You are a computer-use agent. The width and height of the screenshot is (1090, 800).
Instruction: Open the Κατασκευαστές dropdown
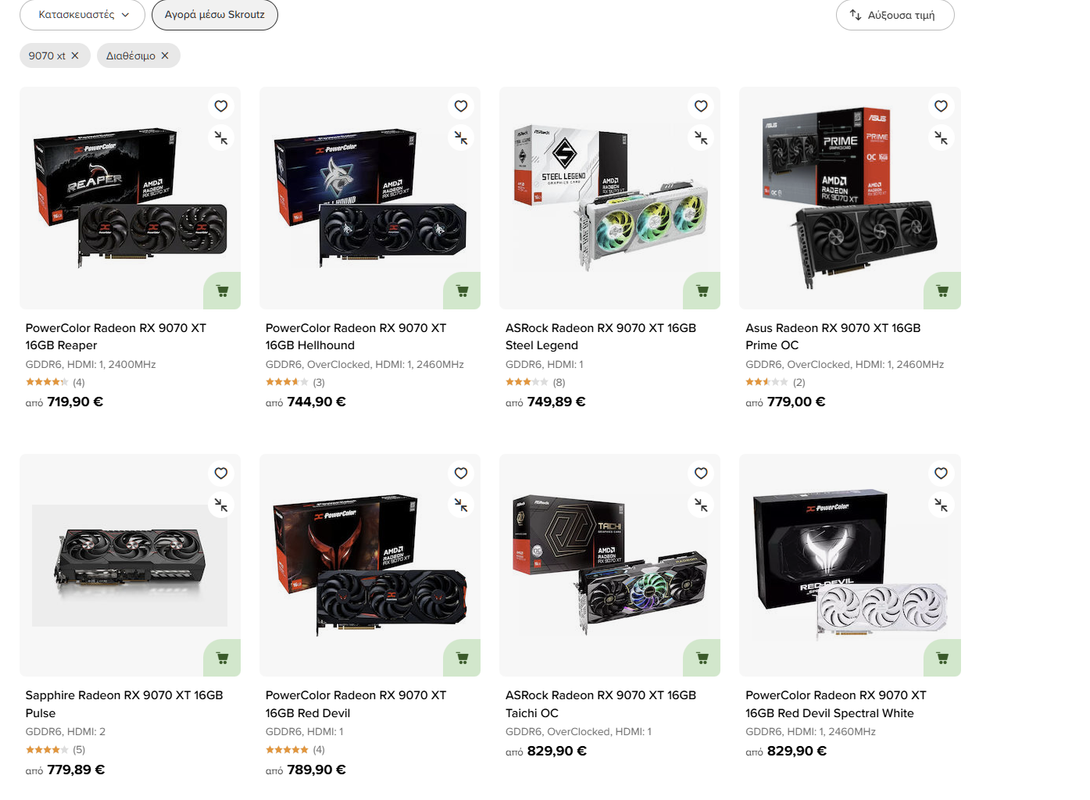click(82, 15)
